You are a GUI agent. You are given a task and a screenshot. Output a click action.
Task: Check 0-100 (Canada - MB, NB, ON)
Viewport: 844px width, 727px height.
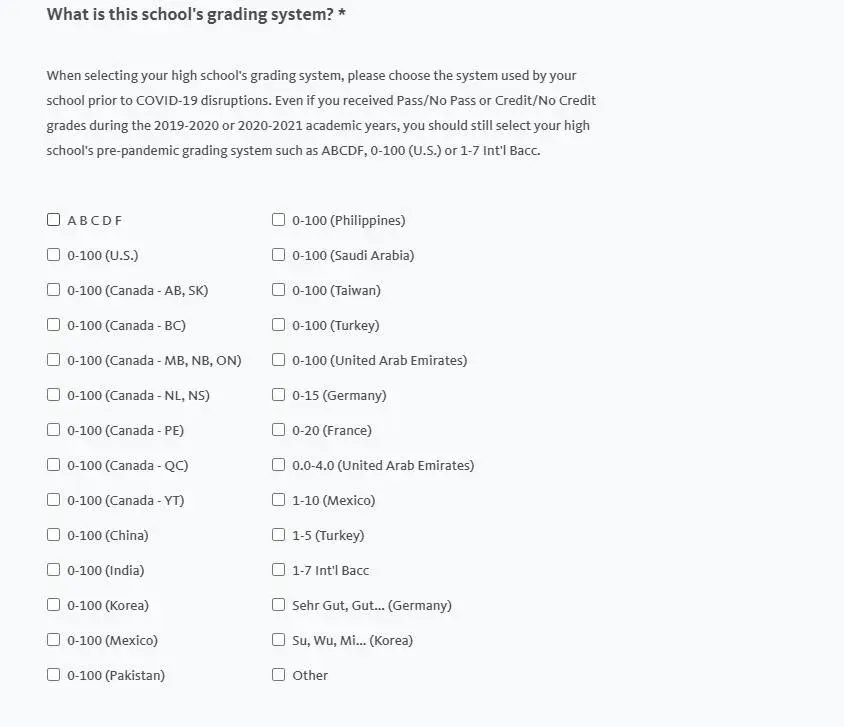click(x=54, y=360)
